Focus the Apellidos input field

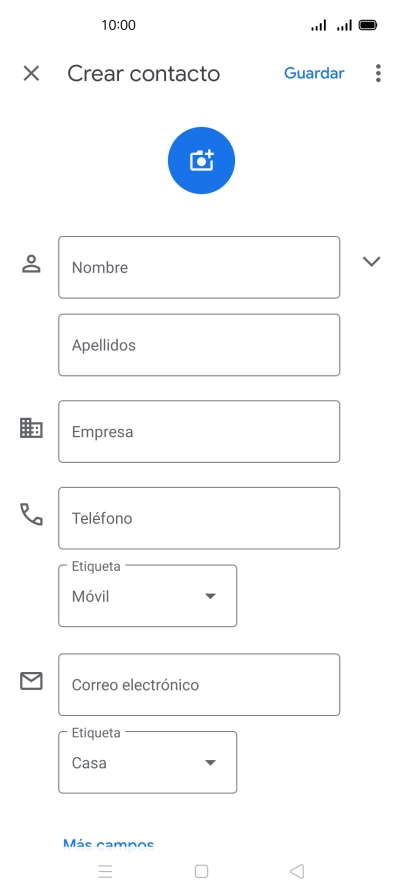coord(199,345)
